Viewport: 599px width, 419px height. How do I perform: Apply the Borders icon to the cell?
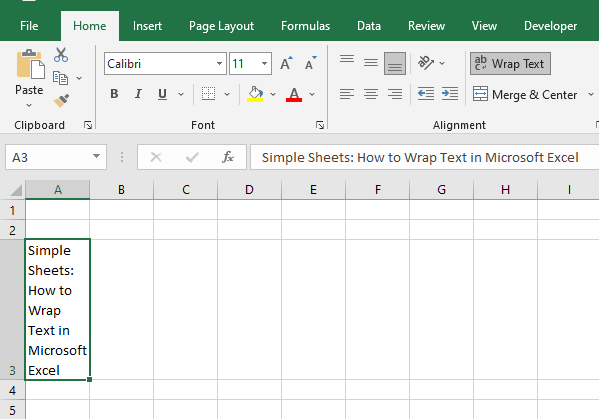(x=209, y=94)
